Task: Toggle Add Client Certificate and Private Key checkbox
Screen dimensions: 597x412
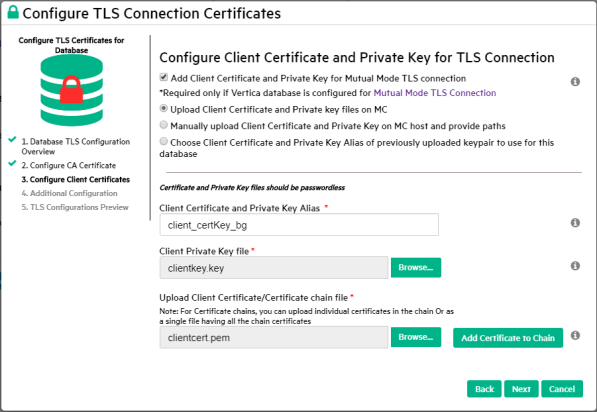Action: point(163,77)
